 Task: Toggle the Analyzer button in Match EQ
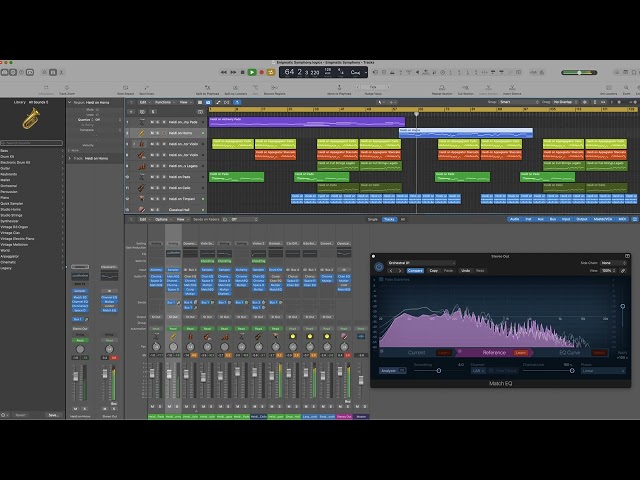coord(392,371)
